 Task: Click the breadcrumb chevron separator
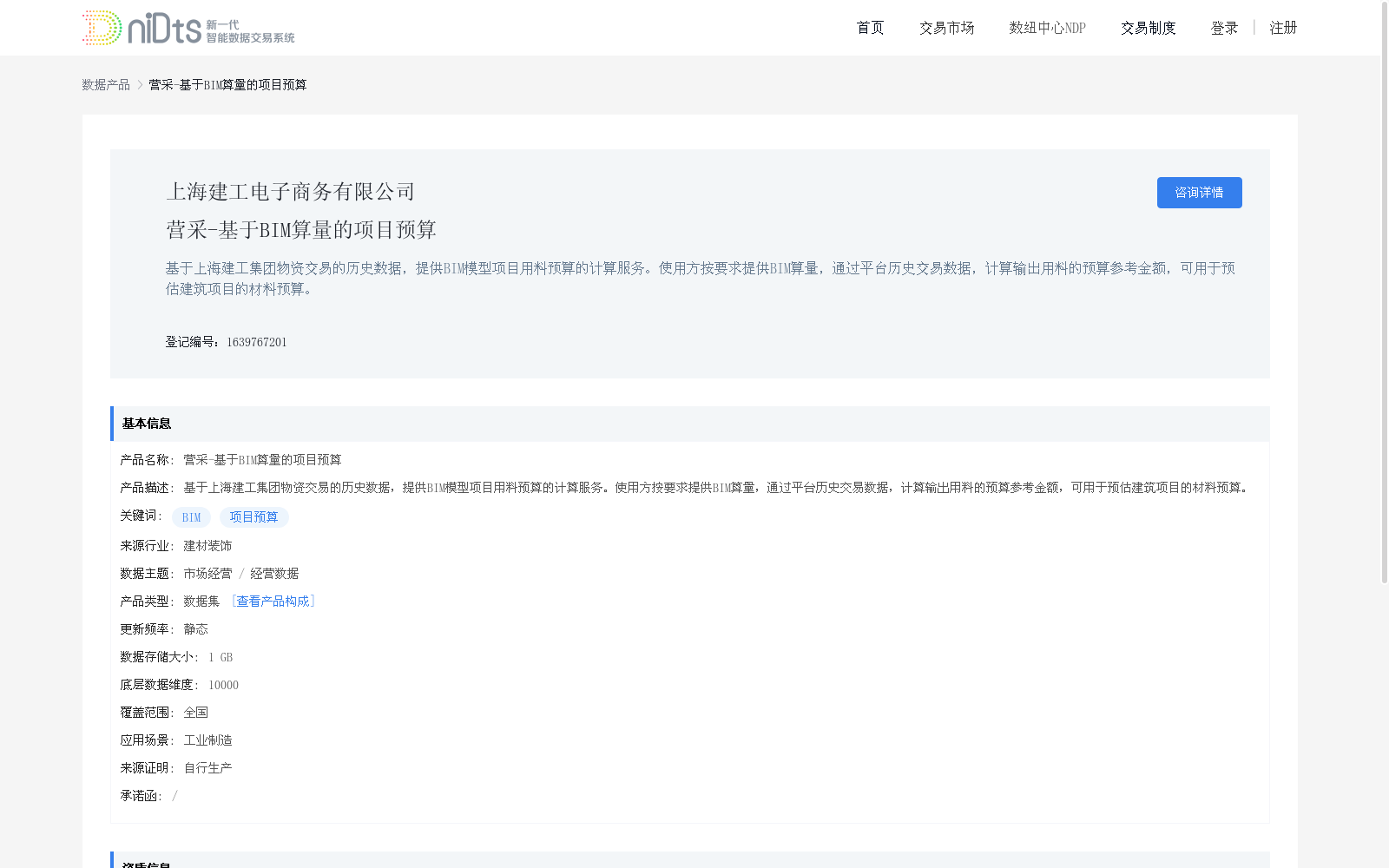[140, 84]
